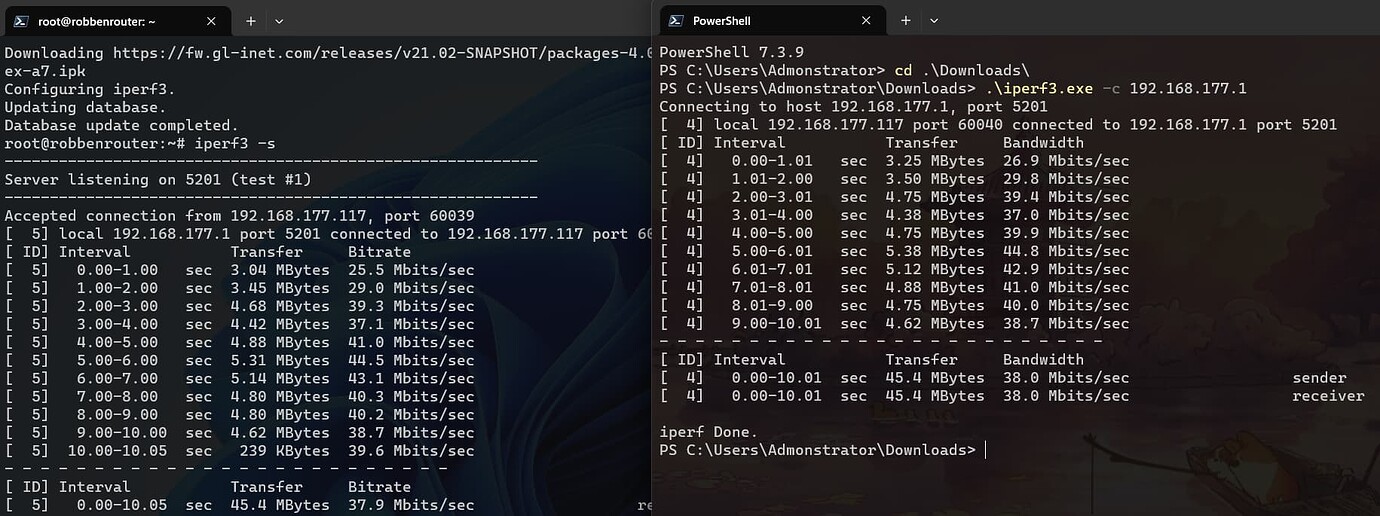Image resolution: width=1380 pixels, height=516 pixels.
Task: Click the 'receiver' label in PowerShell summary
Action: 1328,395
